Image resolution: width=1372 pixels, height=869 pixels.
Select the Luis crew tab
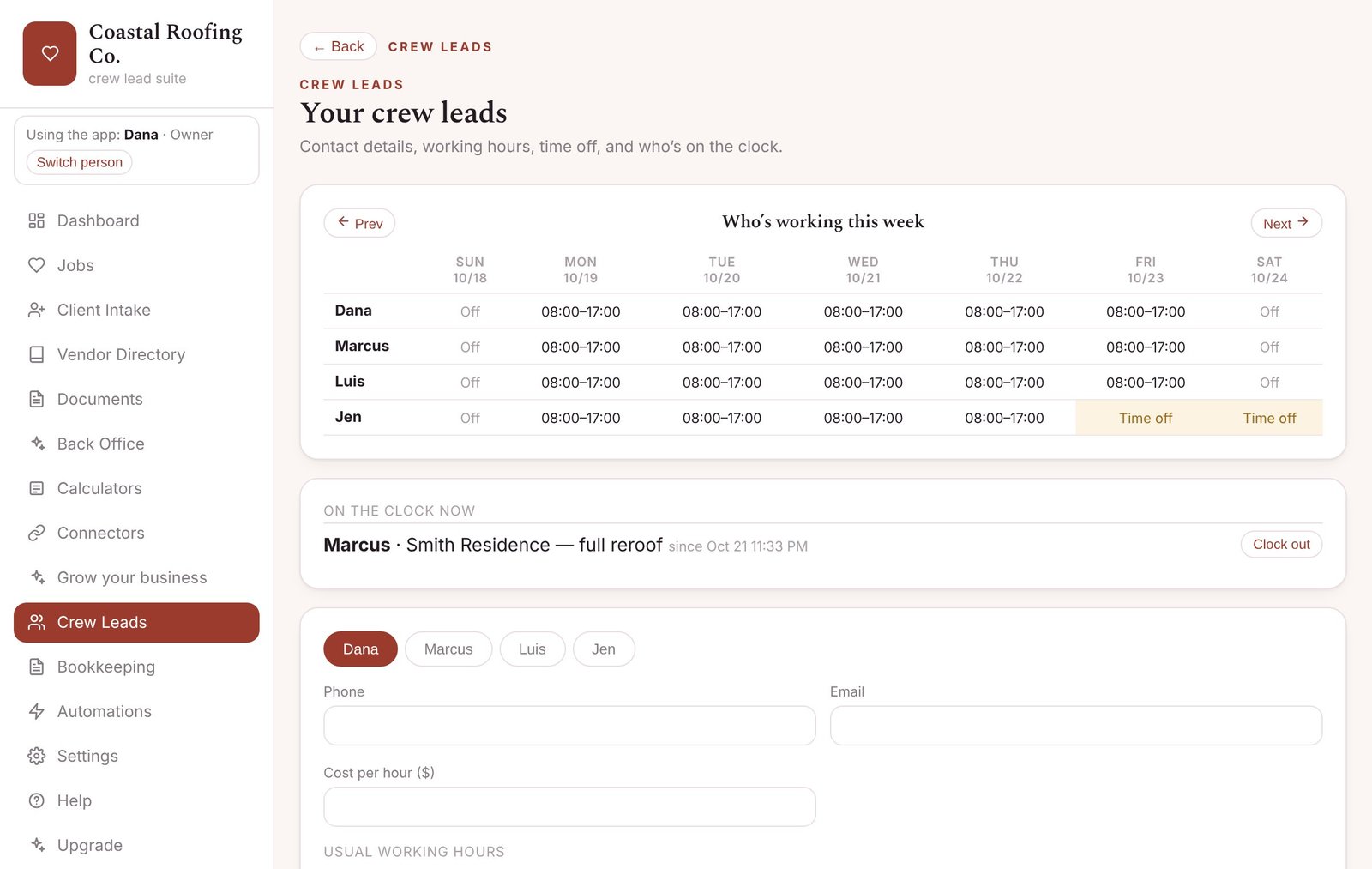click(532, 649)
